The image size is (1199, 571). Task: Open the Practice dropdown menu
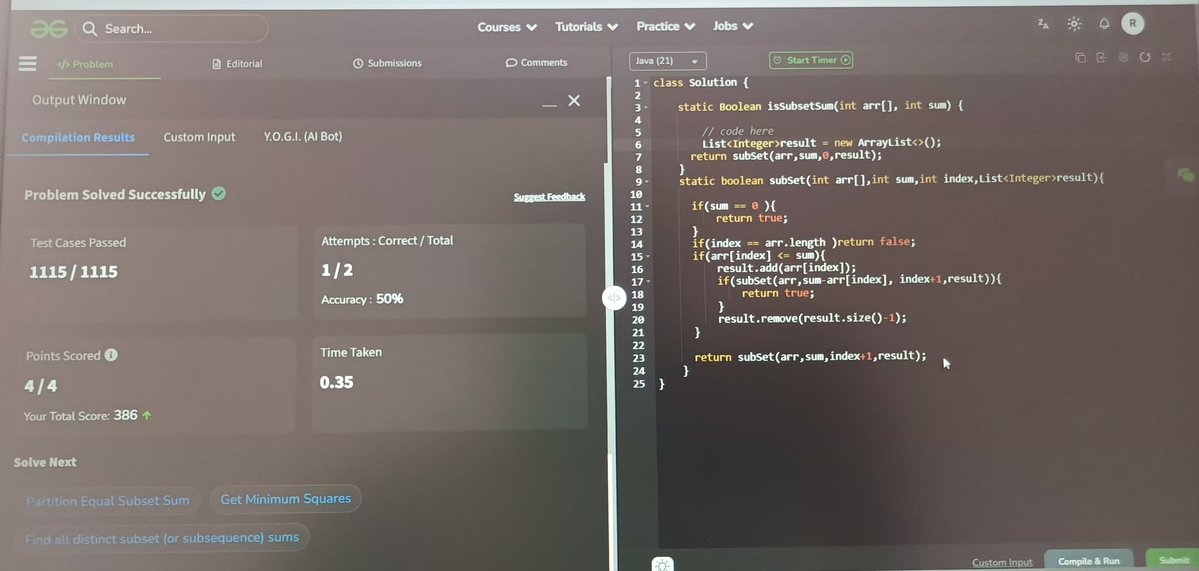pyautogui.click(x=665, y=26)
